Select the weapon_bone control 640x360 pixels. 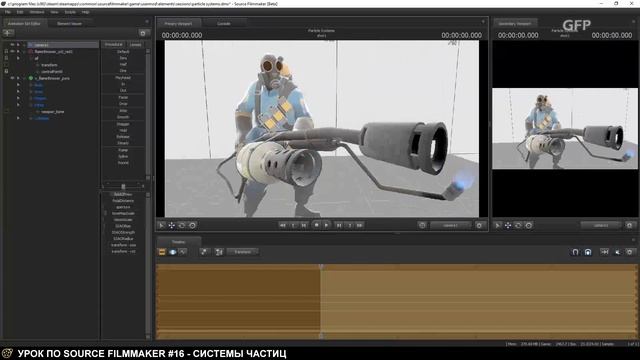[x=53, y=112]
